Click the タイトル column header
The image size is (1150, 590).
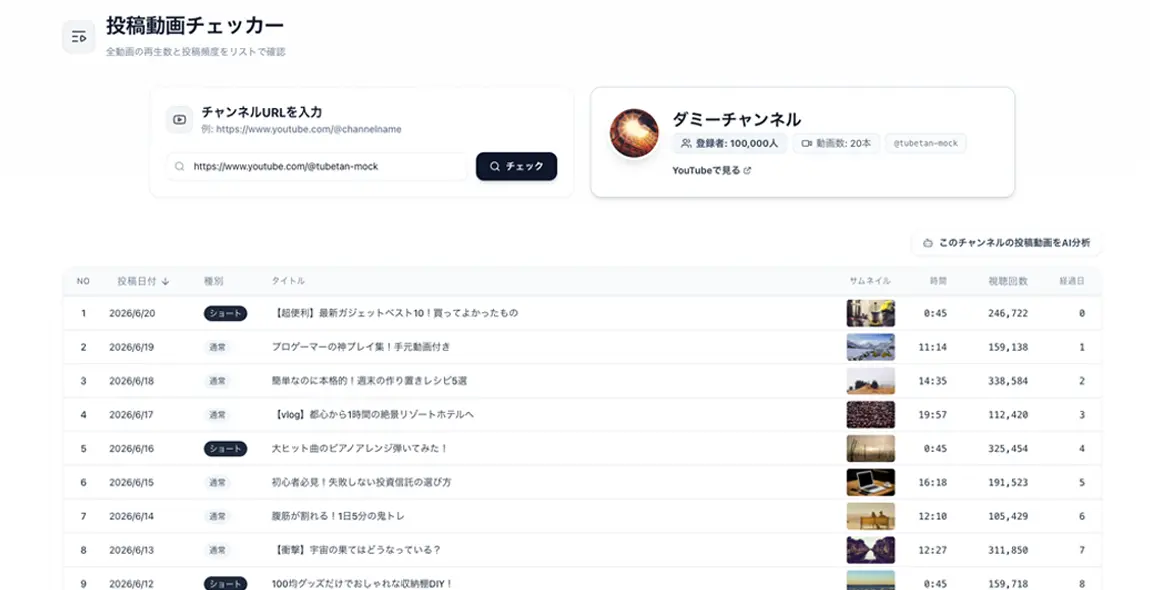[x=288, y=281]
